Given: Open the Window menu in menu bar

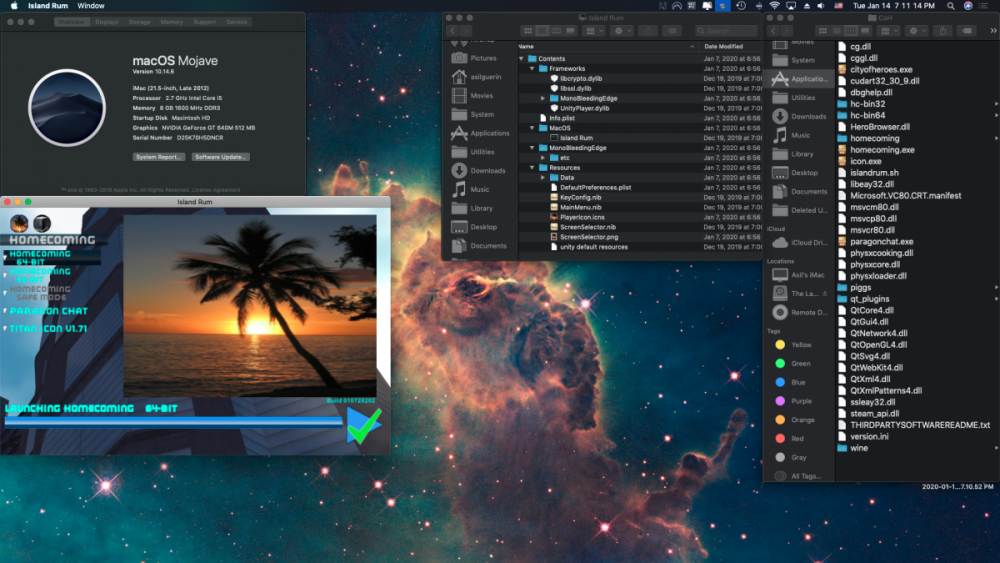Looking at the screenshot, I should coord(90,6).
